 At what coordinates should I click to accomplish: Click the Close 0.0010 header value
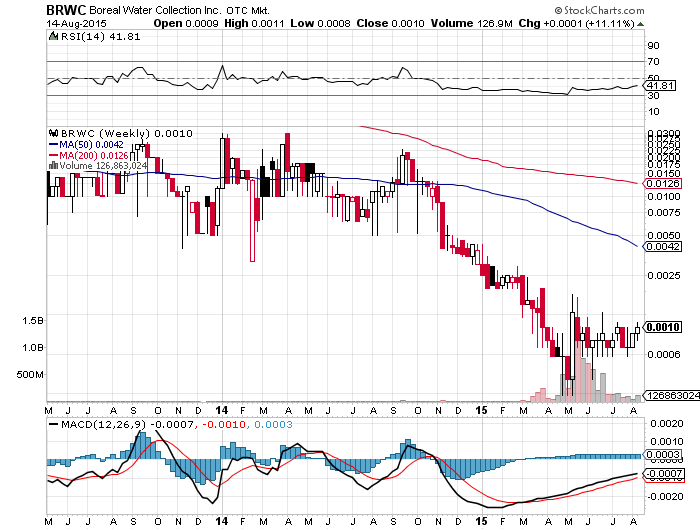pos(390,23)
